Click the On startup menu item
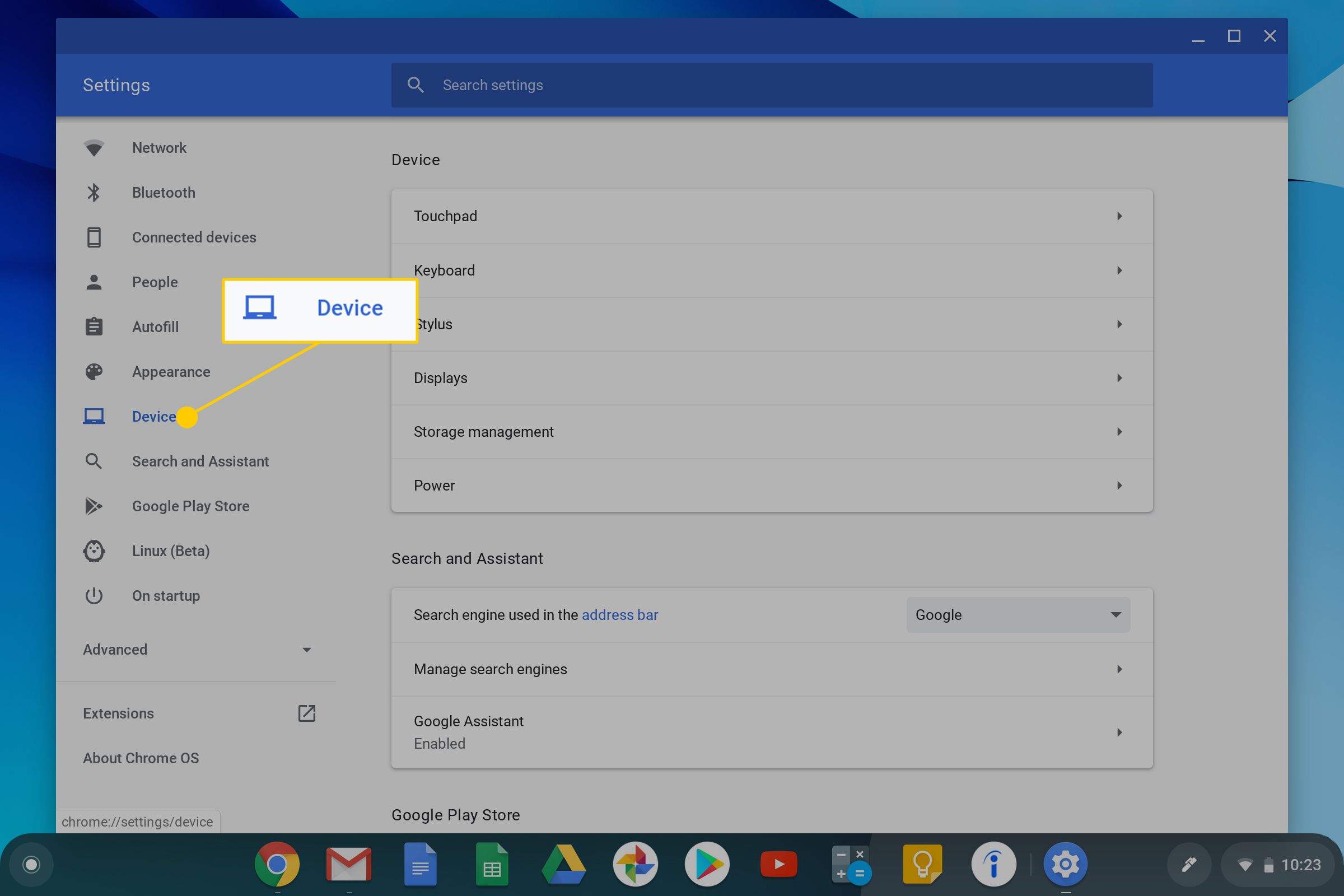1344x896 pixels. 166,595
